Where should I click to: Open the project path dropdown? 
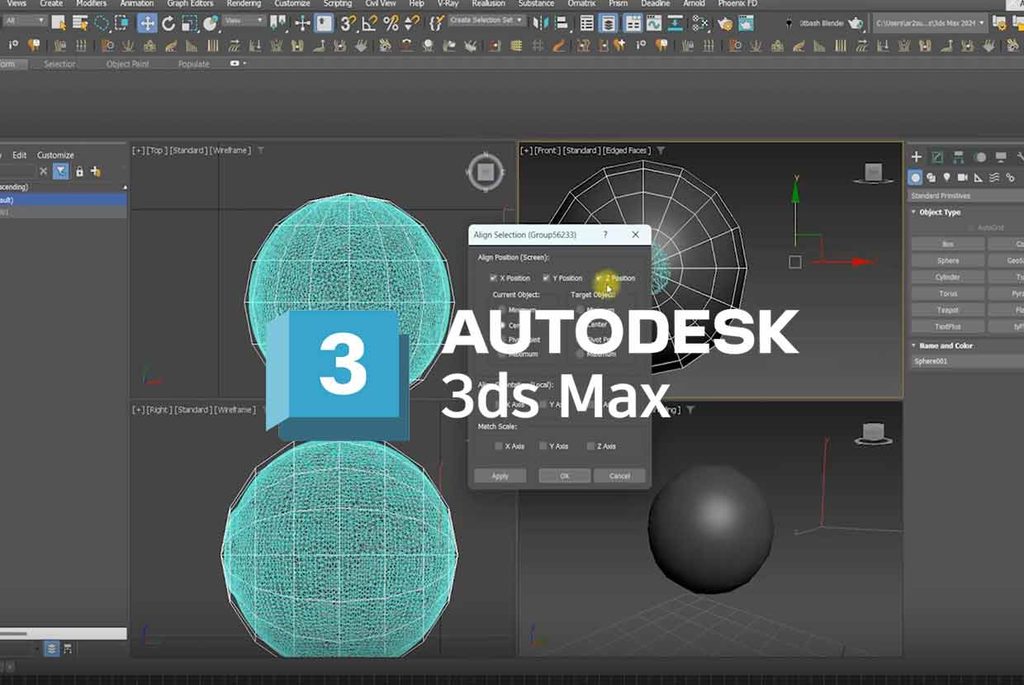click(x=930, y=23)
